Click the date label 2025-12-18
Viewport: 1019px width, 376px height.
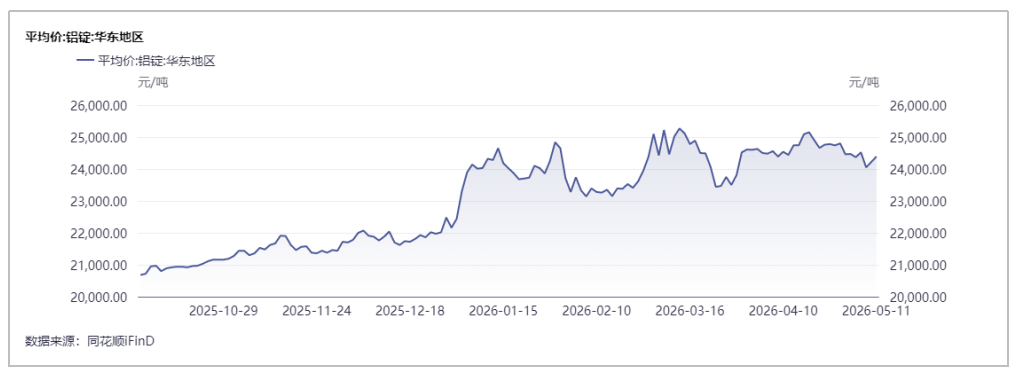point(410,311)
